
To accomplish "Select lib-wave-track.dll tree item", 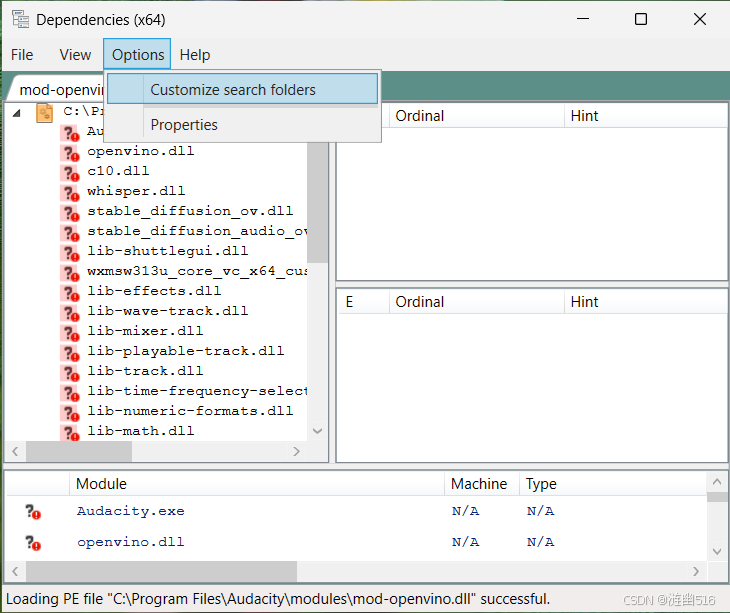I will coord(168,311).
